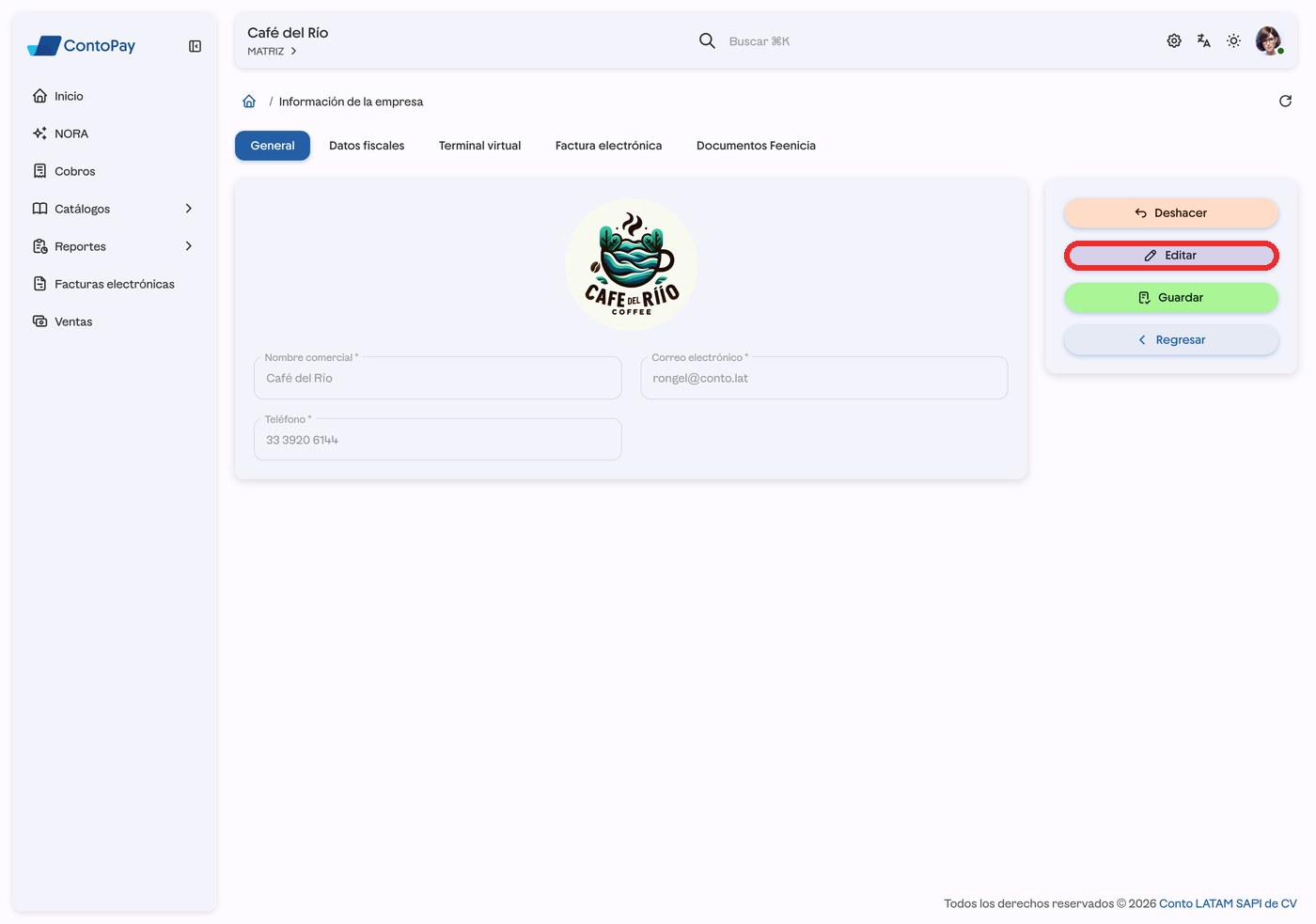This screenshot has width=1316, height=924.
Task: Open Cobros in the sidebar
Action: pos(114,171)
